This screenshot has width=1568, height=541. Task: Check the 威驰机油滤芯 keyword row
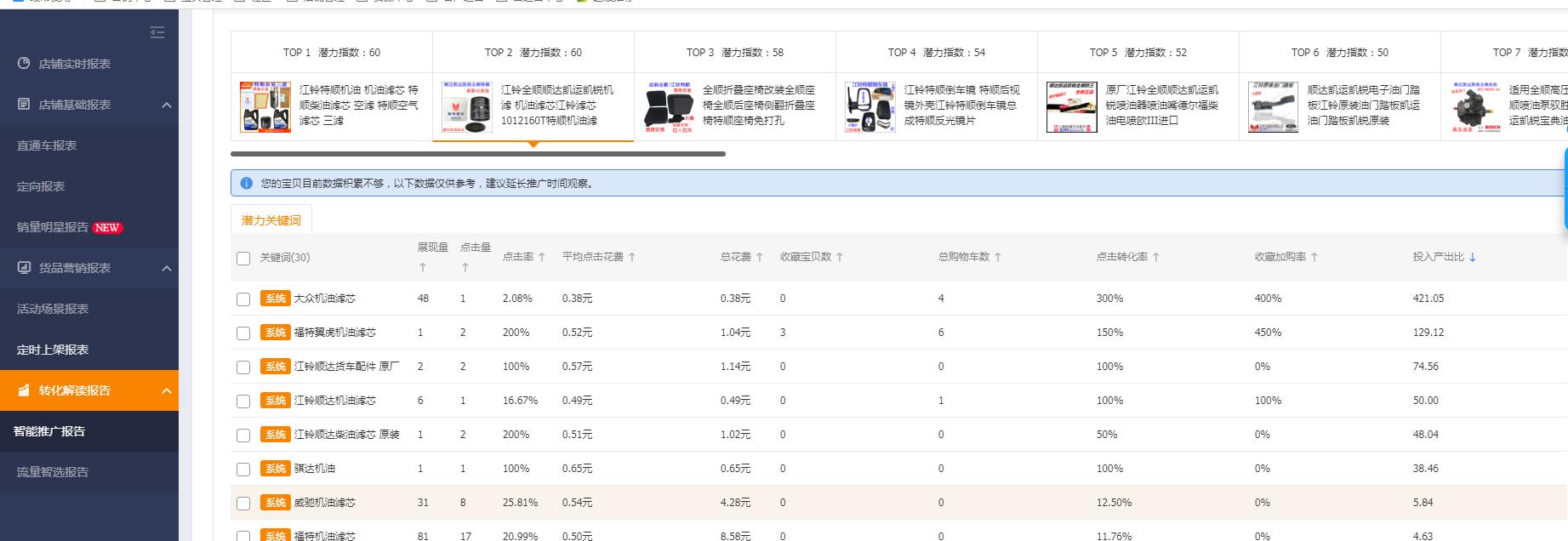(x=243, y=504)
